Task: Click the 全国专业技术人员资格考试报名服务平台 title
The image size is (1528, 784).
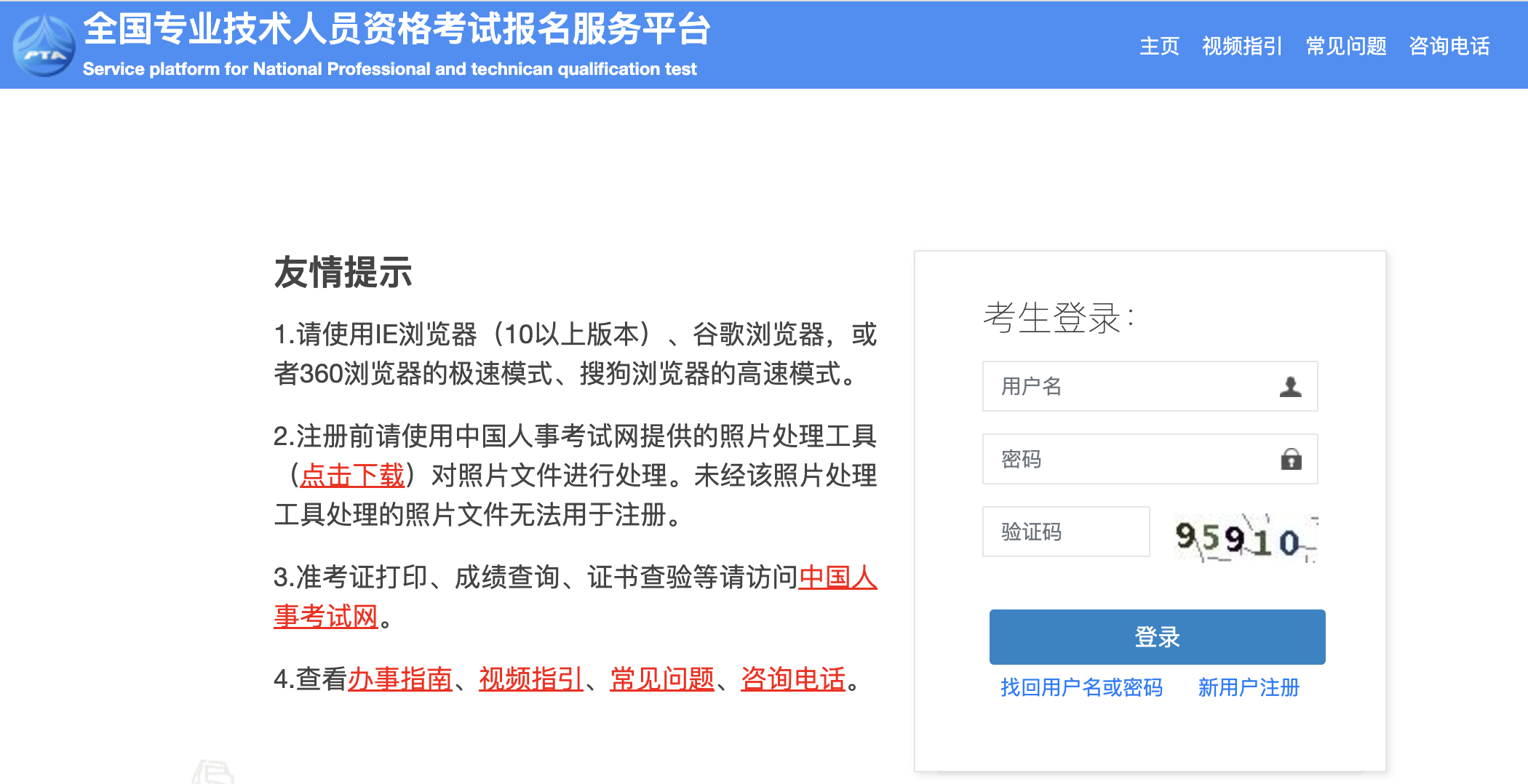Action: tap(397, 29)
